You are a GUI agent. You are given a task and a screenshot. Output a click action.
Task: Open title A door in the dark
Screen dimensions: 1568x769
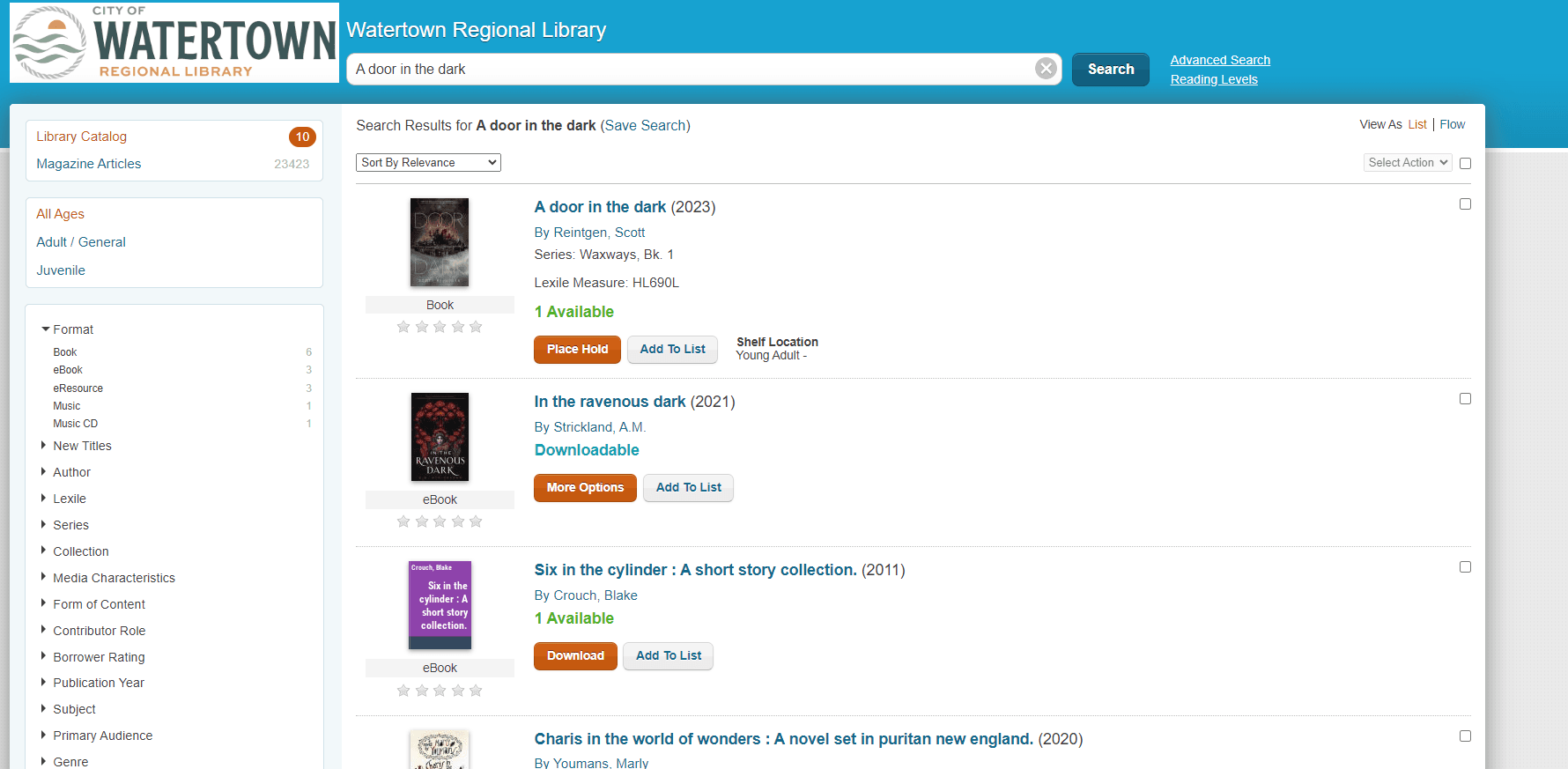pos(600,207)
